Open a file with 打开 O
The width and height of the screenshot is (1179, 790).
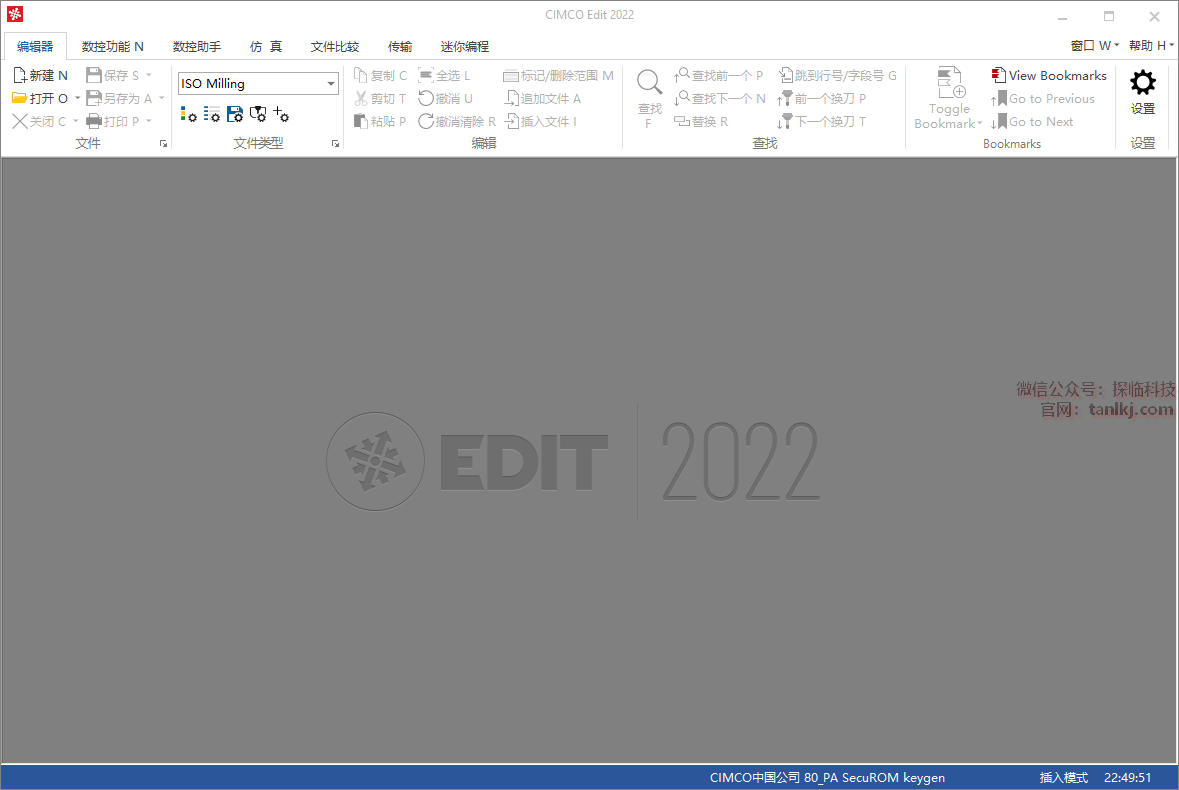click(x=41, y=98)
